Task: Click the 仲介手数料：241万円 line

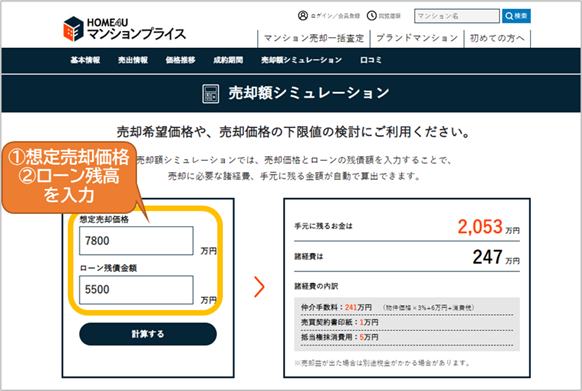Action: pyautogui.click(x=387, y=307)
